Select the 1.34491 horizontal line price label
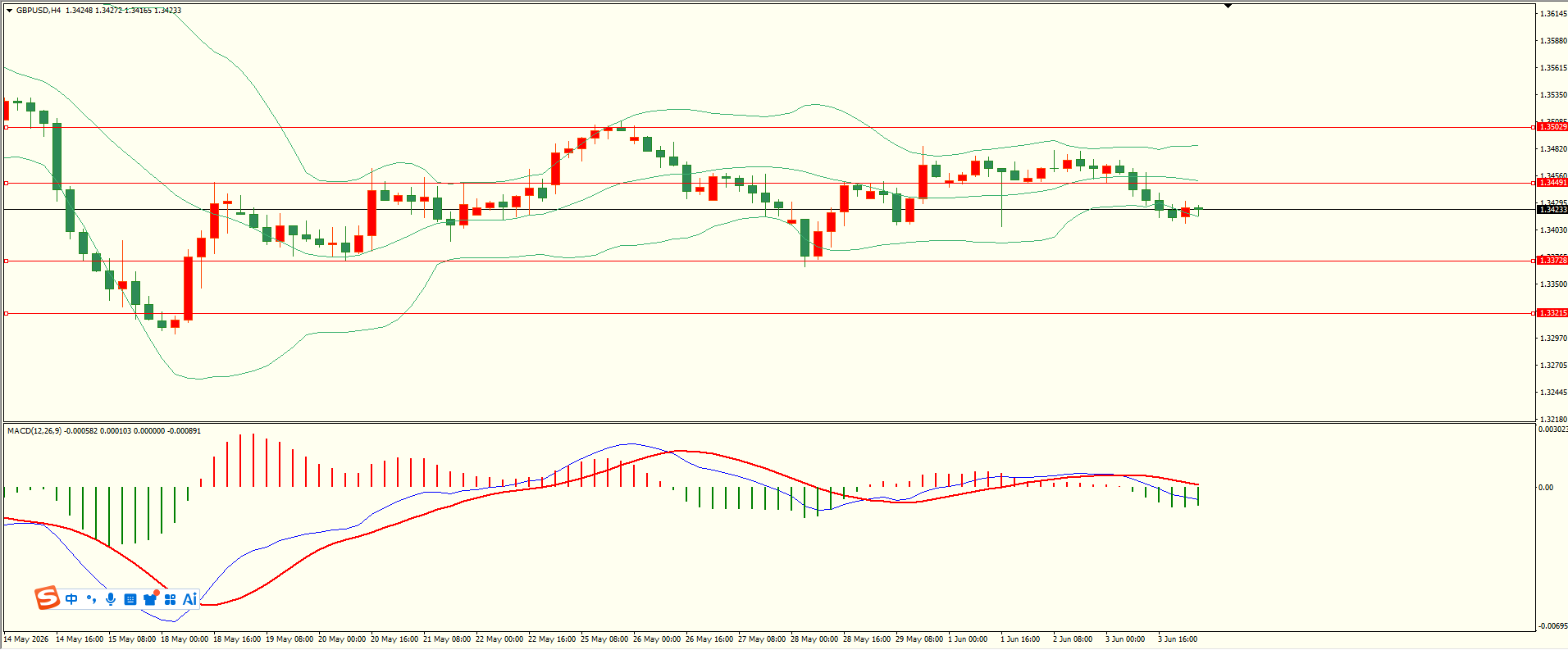The image size is (1568, 650). coord(1552,183)
